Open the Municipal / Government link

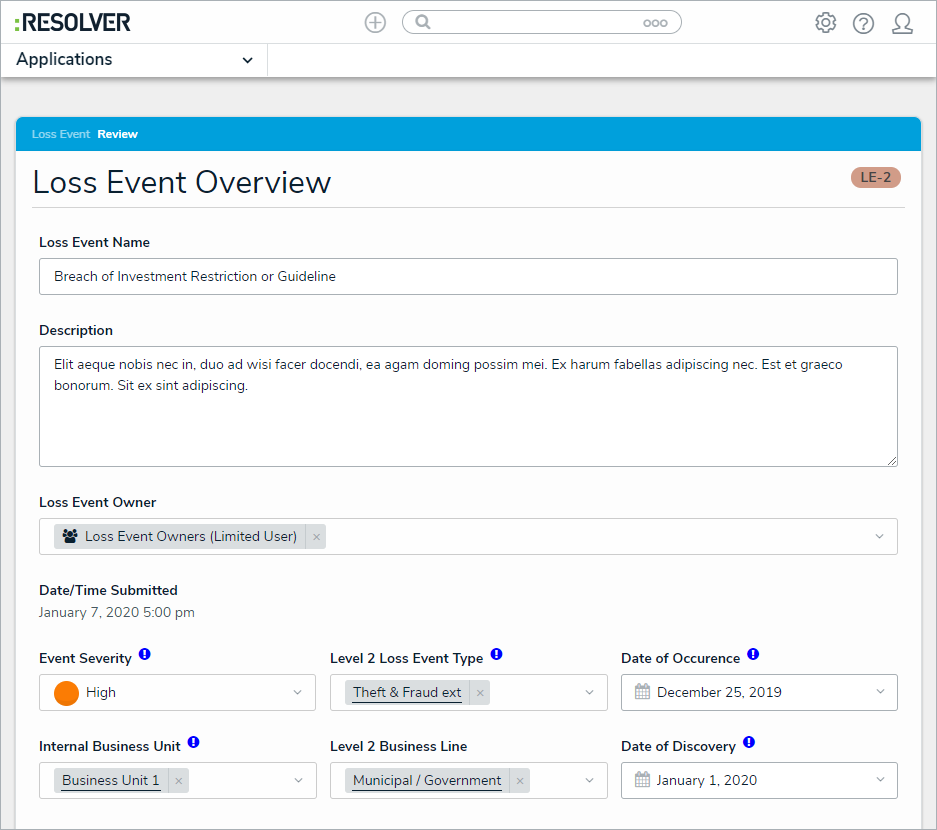[427, 780]
